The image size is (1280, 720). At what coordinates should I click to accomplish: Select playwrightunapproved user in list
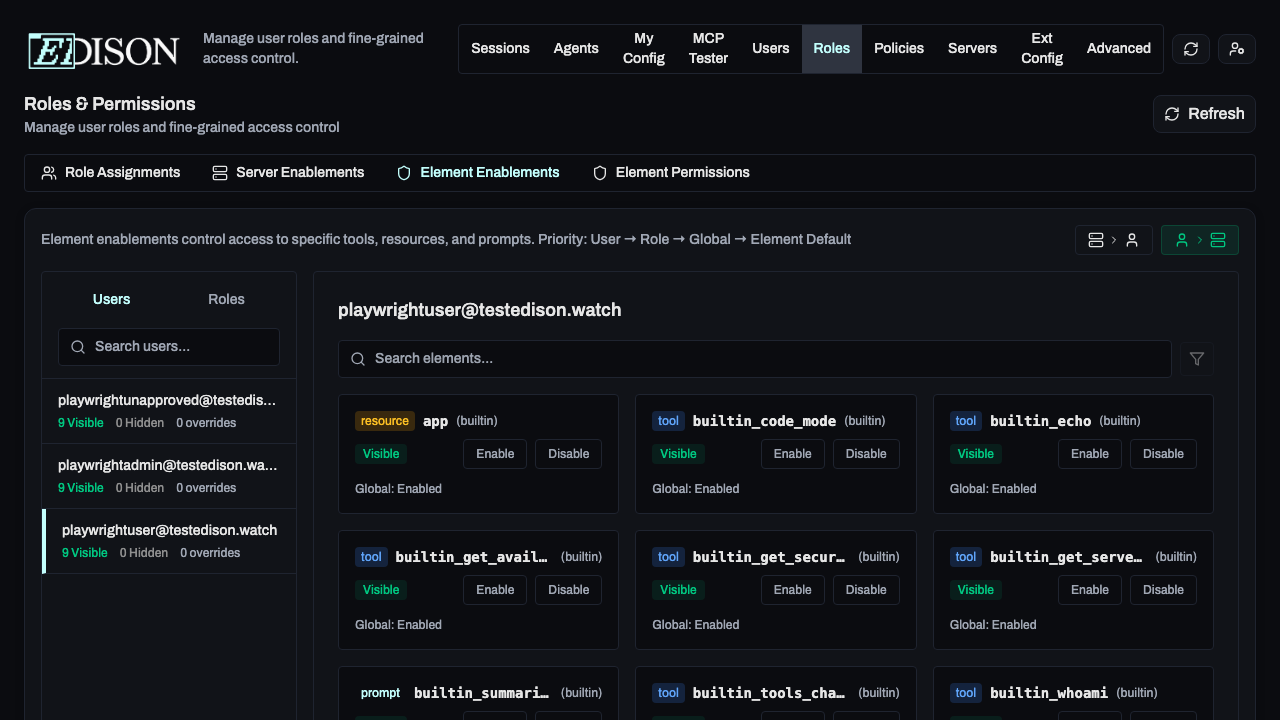(168, 411)
